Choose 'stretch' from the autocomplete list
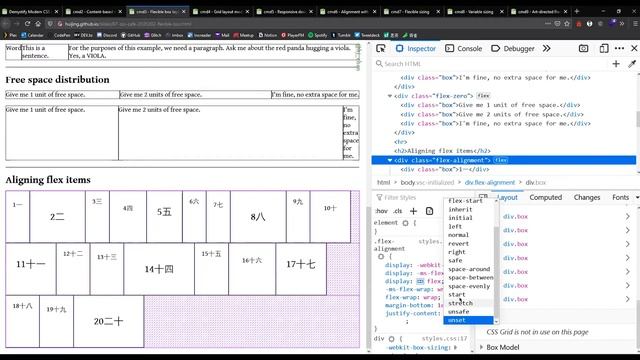Viewport: 640px width, 360px height. pyautogui.click(x=469, y=303)
